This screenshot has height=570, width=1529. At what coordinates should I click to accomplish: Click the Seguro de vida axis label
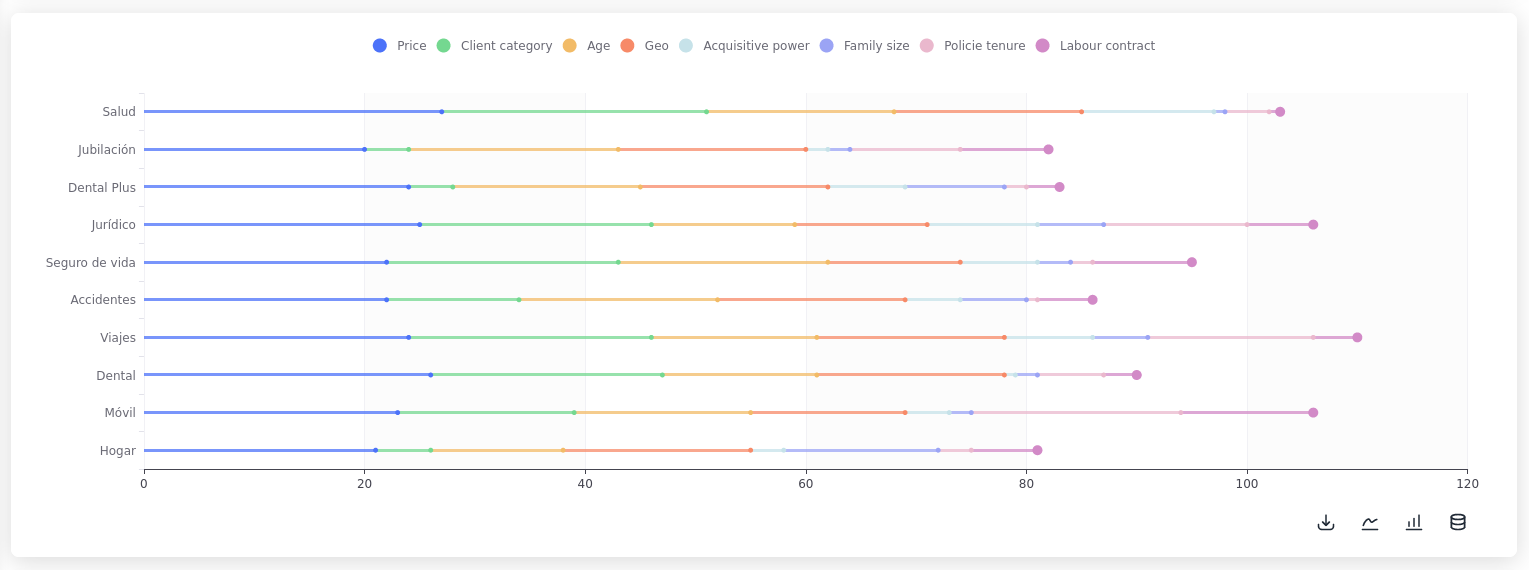(x=90, y=263)
